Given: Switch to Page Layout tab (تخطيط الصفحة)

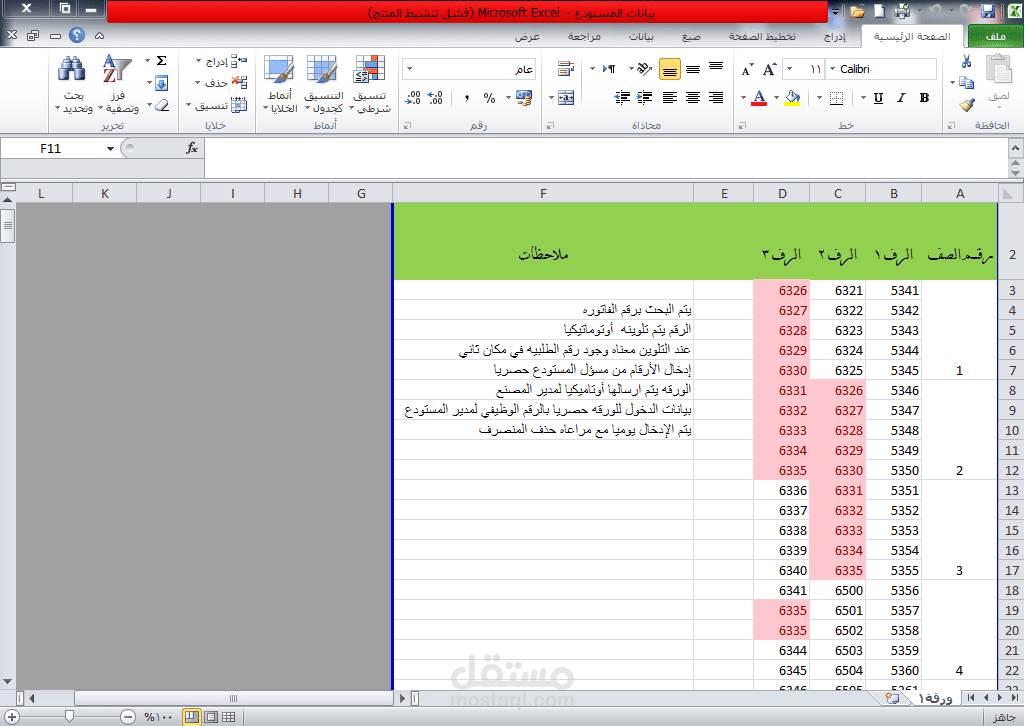Looking at the screenshot, I should coord(762,37).
